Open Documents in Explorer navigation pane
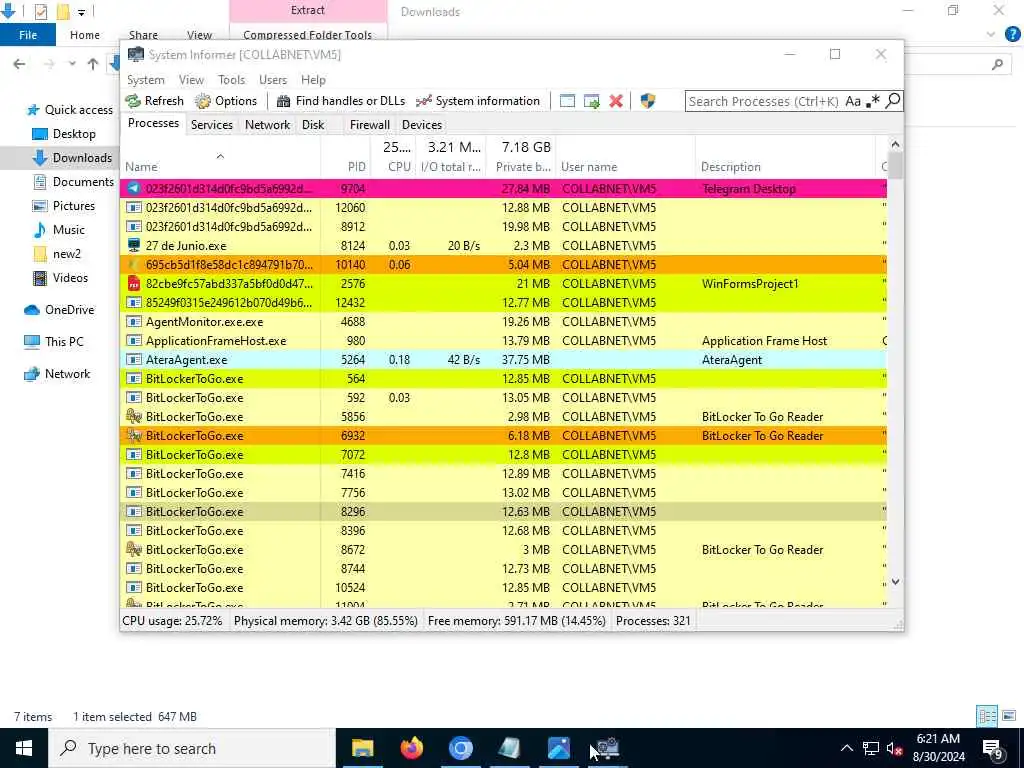The width and height of the screenshot is (1024, 768). (73, 182)
